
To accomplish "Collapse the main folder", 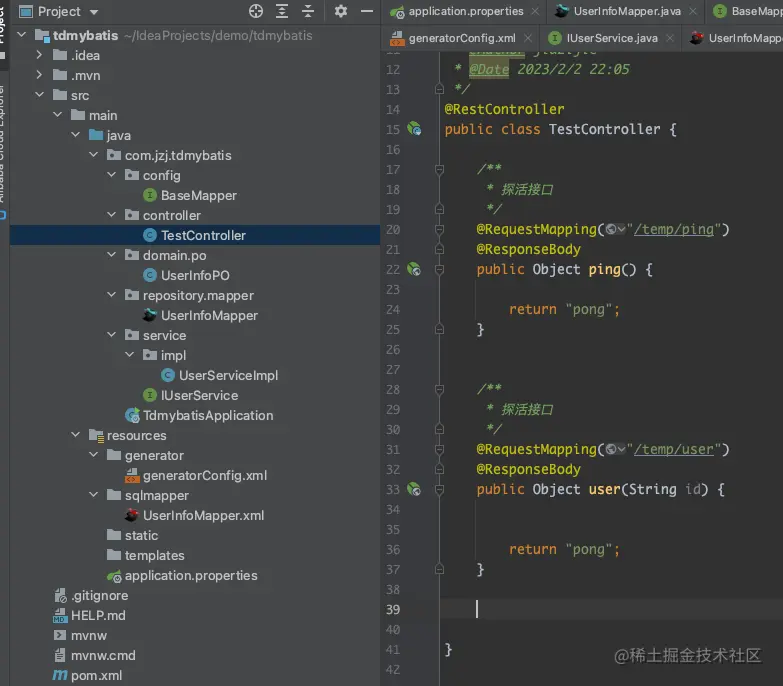I will 57,114.
